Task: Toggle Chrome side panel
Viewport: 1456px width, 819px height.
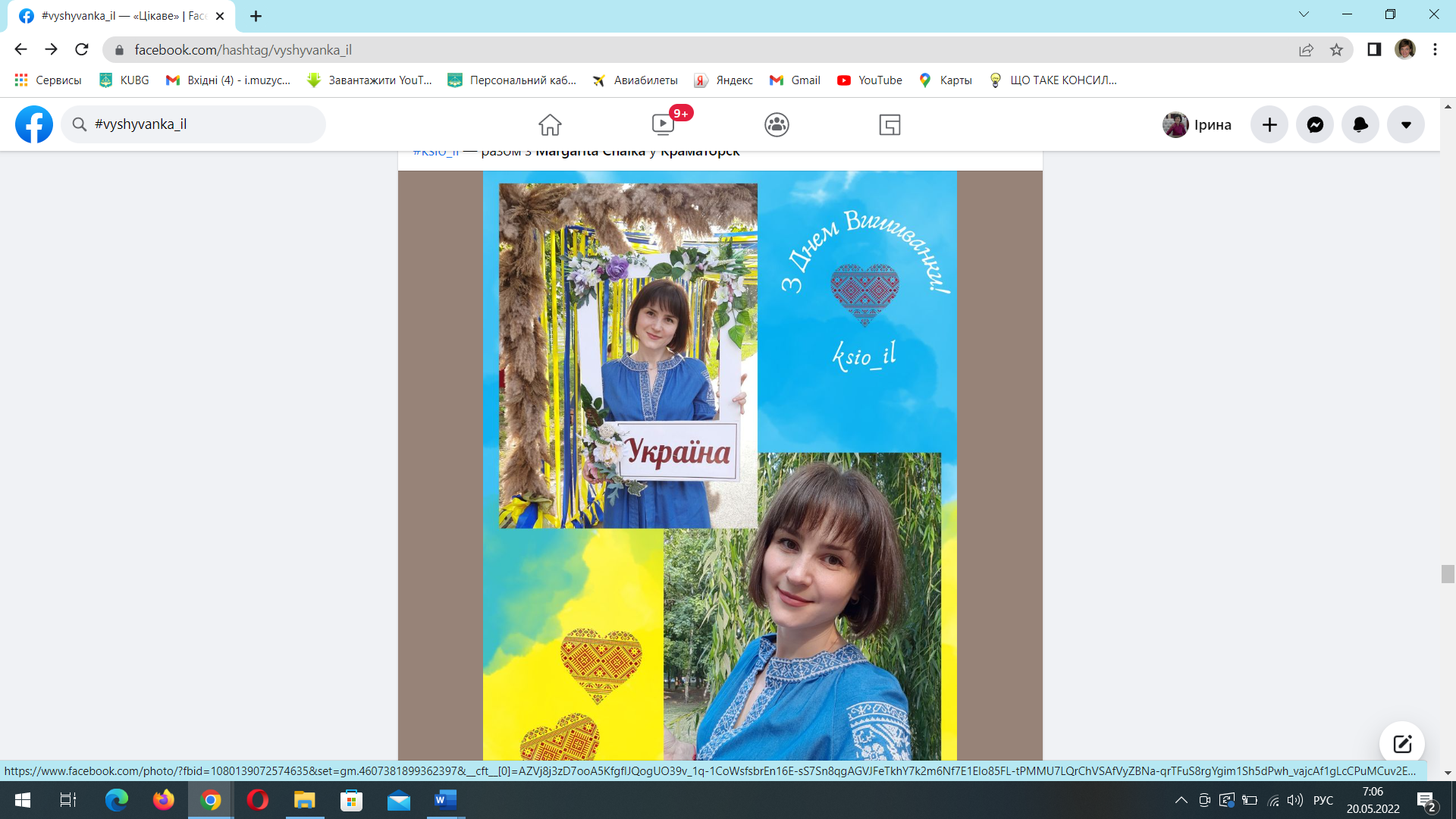Action: pyautogui.click(x=1373, y=50)
